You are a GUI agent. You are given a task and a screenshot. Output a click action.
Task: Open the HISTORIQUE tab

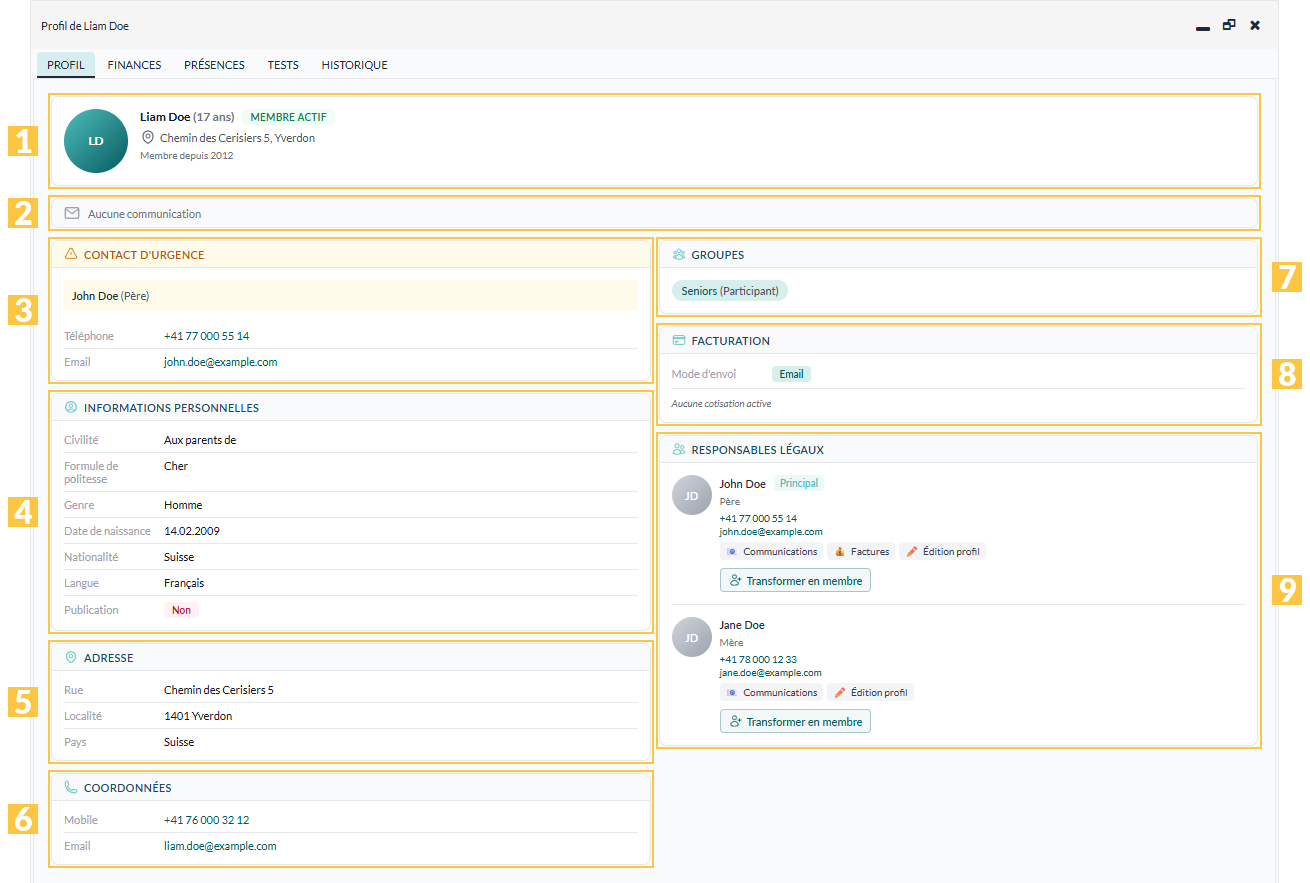354,65
